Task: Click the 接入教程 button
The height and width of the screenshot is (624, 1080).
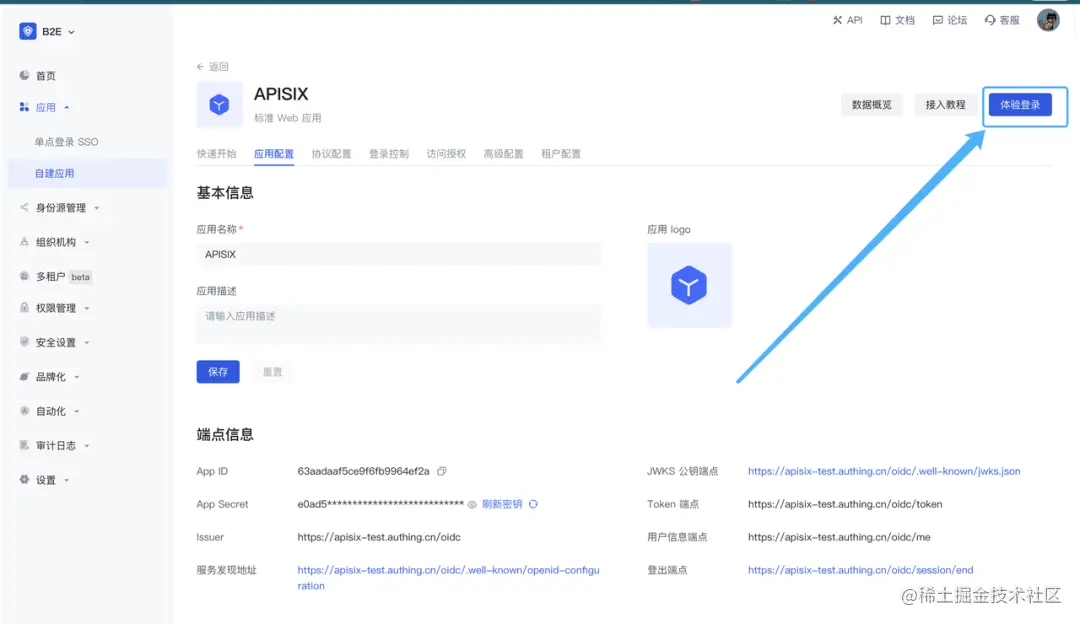Action: click(x=946, y=105)
